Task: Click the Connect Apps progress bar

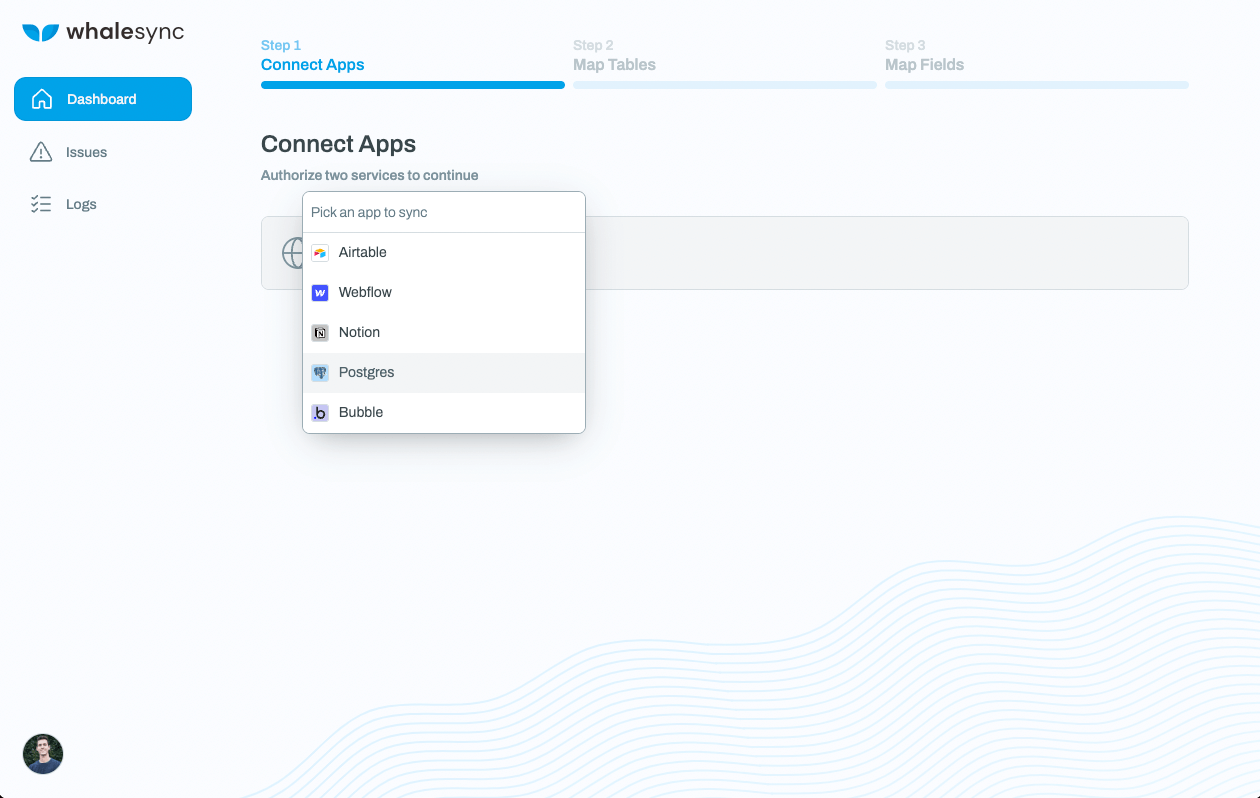Action: [x=413, y=85]
